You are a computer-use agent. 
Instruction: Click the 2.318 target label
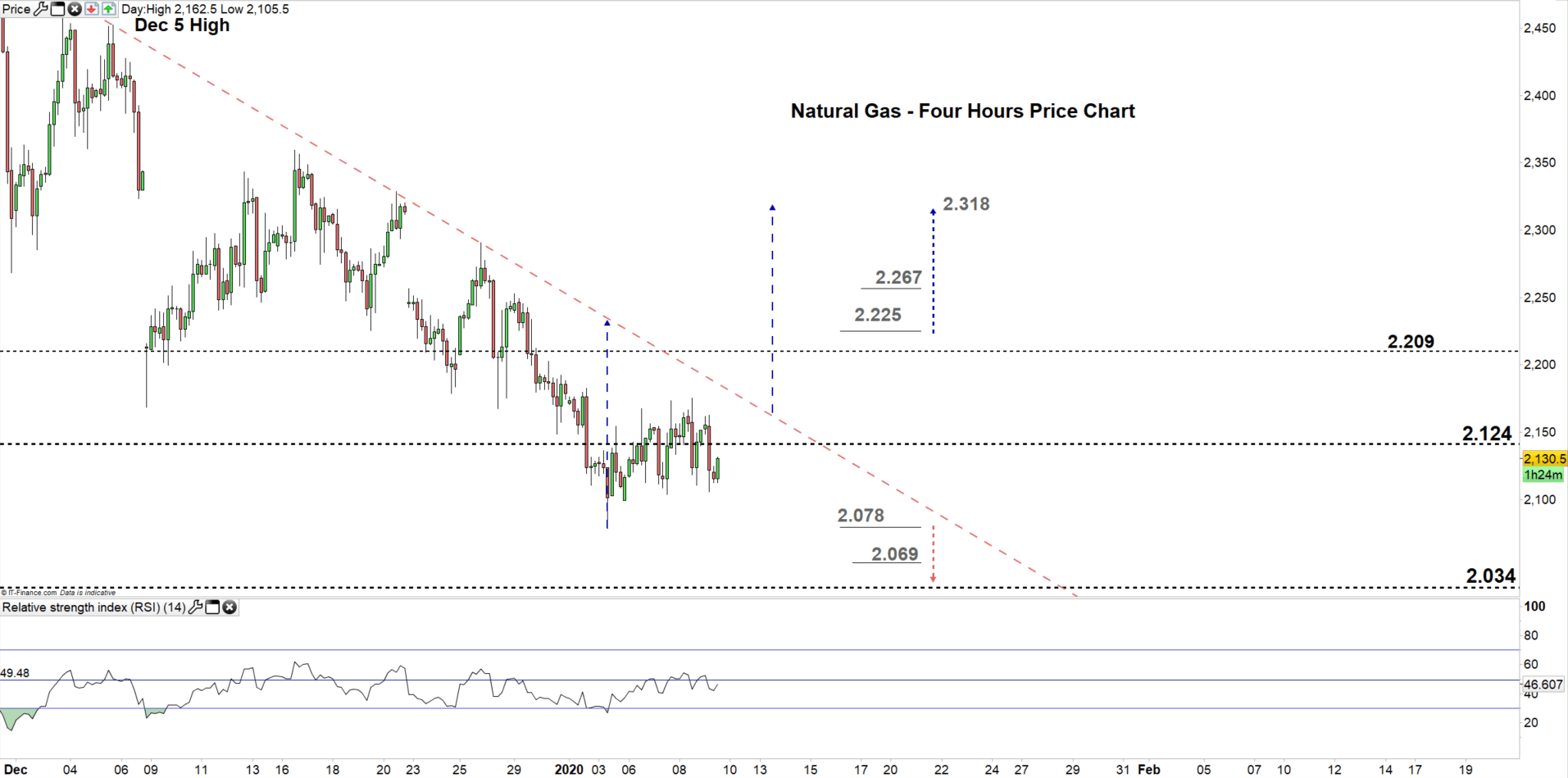tap(966, 203)
